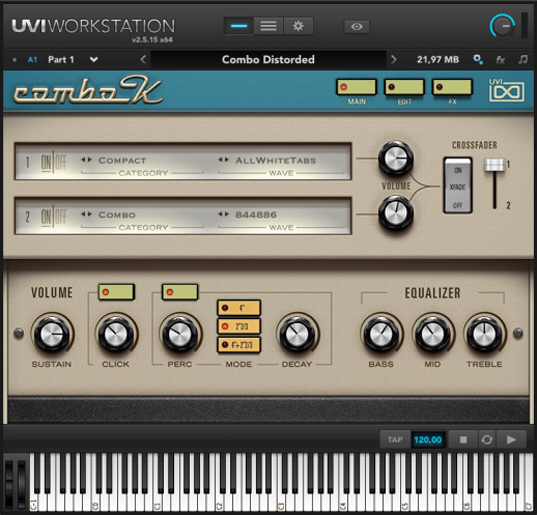Switch to the EDIT page
Image resolution: width=537 pixels, height=515 pixels.
404,87
